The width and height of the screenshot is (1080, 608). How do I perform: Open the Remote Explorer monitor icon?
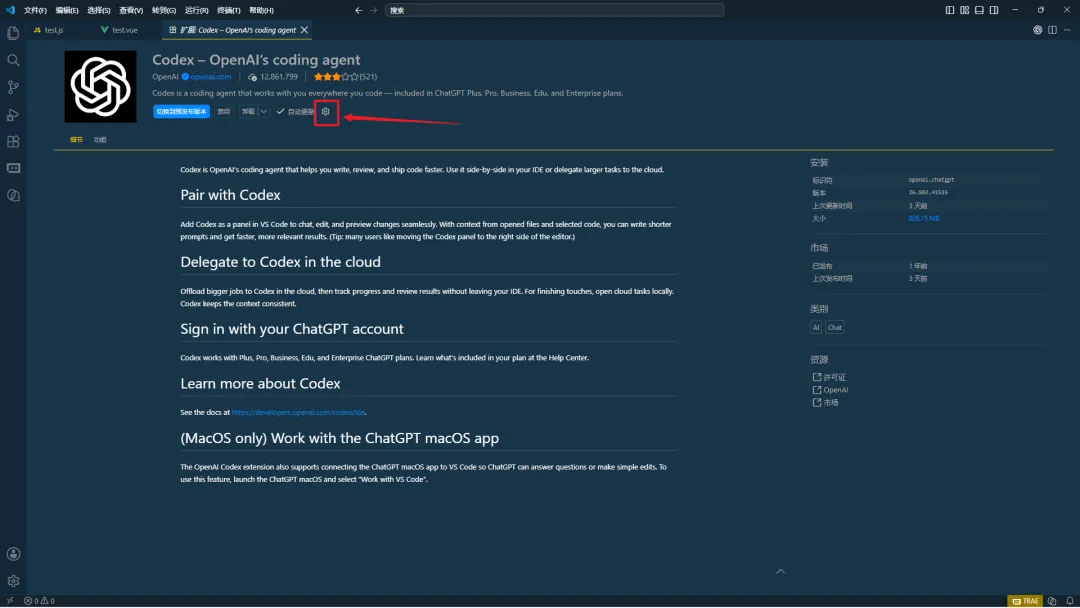click(13, 168)
